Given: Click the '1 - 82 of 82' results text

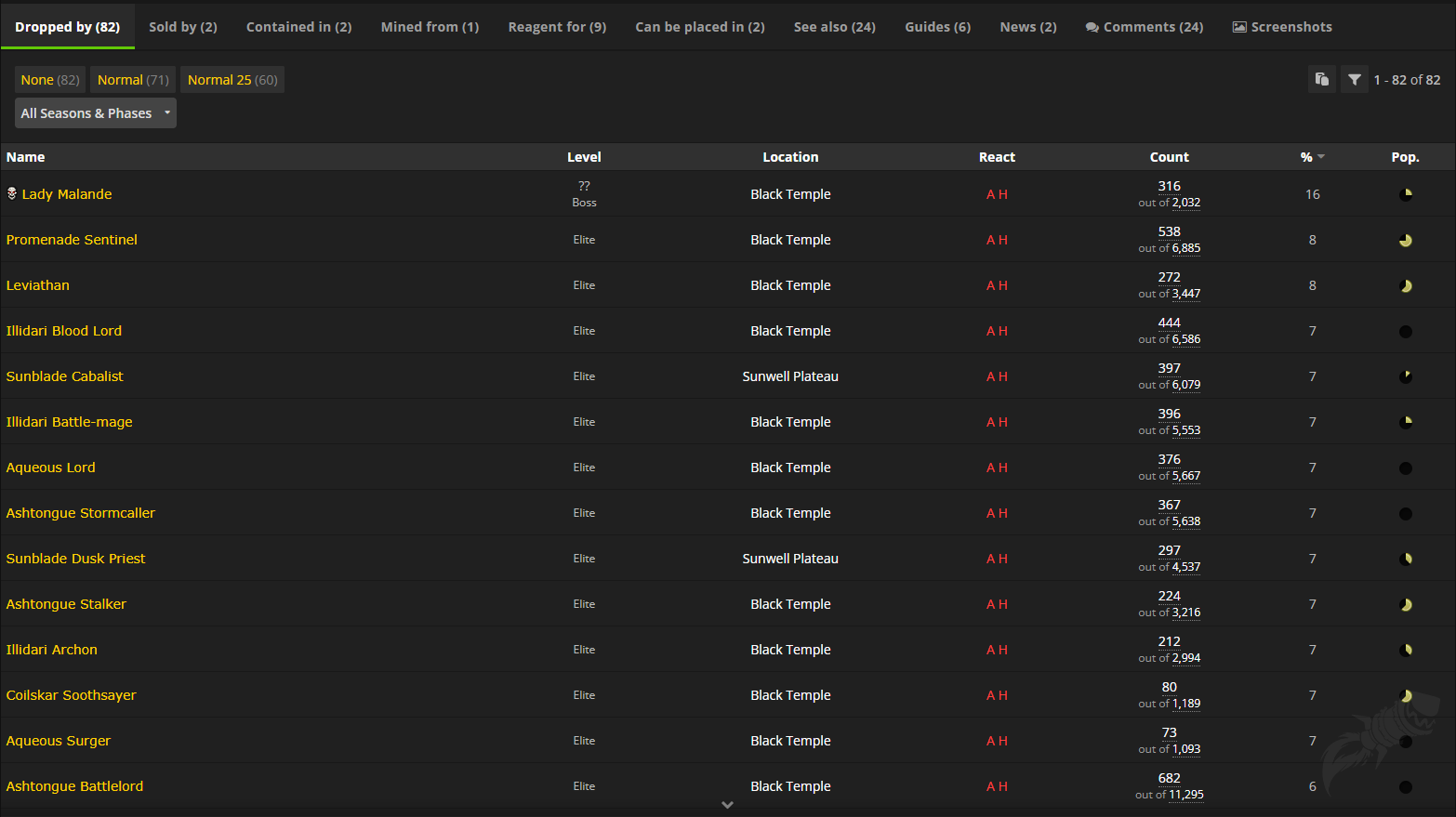Looking at the screenshot, I should point(1407,80).
